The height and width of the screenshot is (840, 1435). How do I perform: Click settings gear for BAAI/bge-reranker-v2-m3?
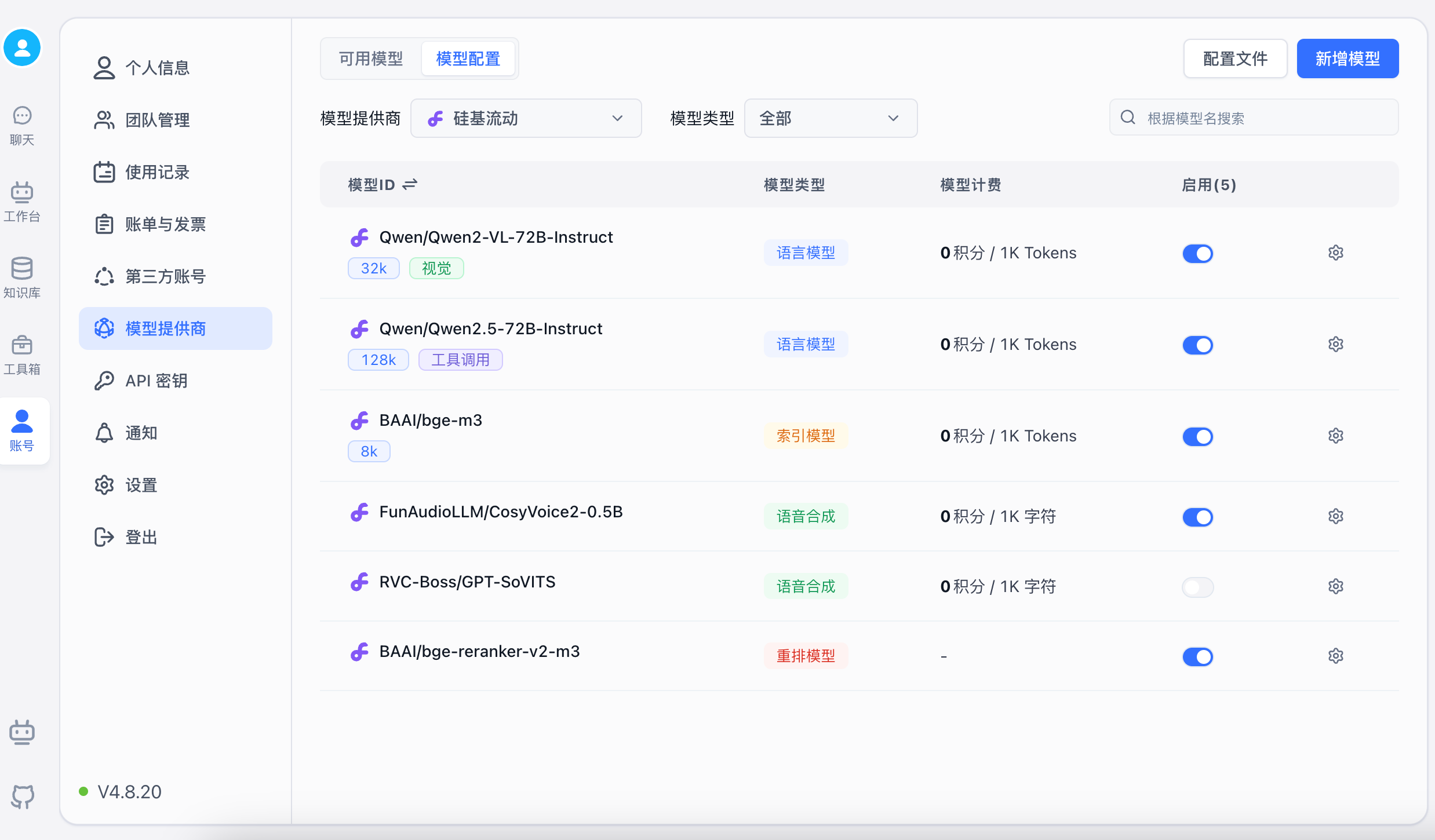(x=1335, y=656)
